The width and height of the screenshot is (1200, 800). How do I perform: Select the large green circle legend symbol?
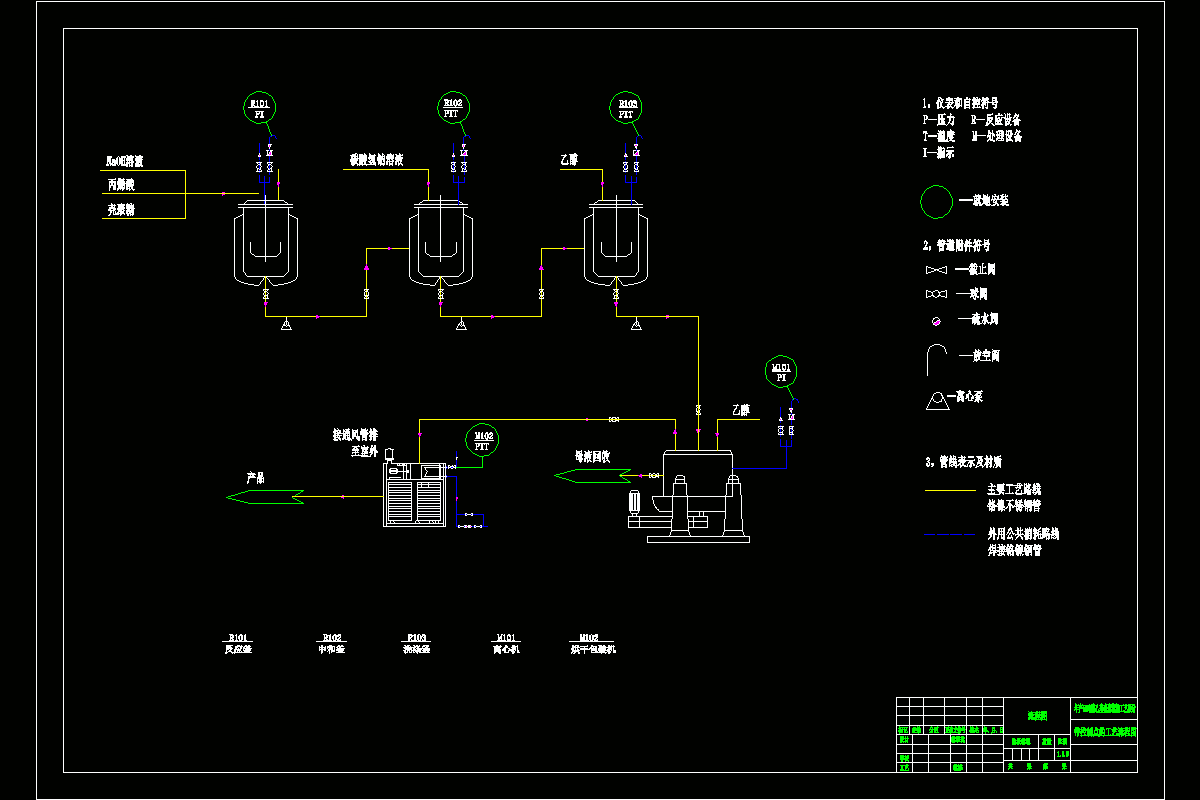click(x=937, y=201)
